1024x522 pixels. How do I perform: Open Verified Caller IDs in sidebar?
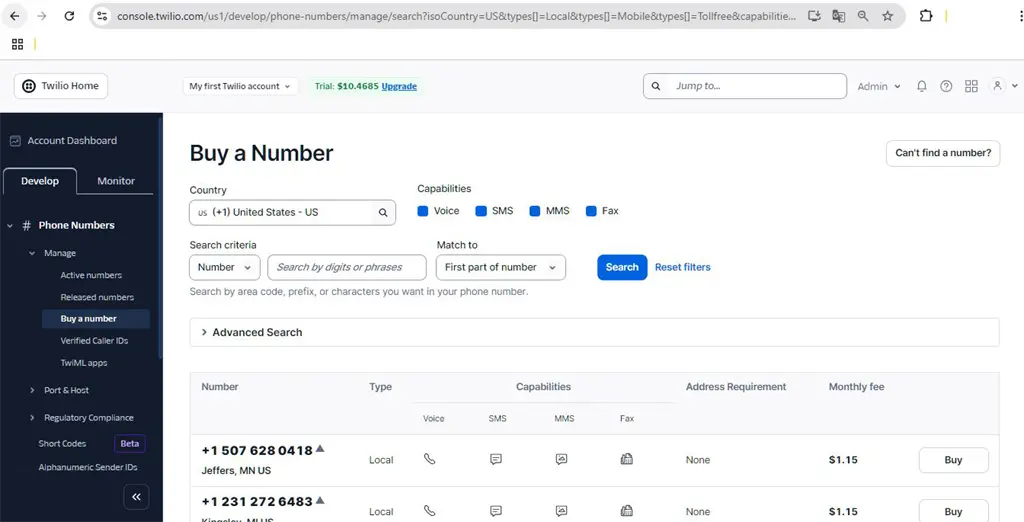click(x=94, y=341)
